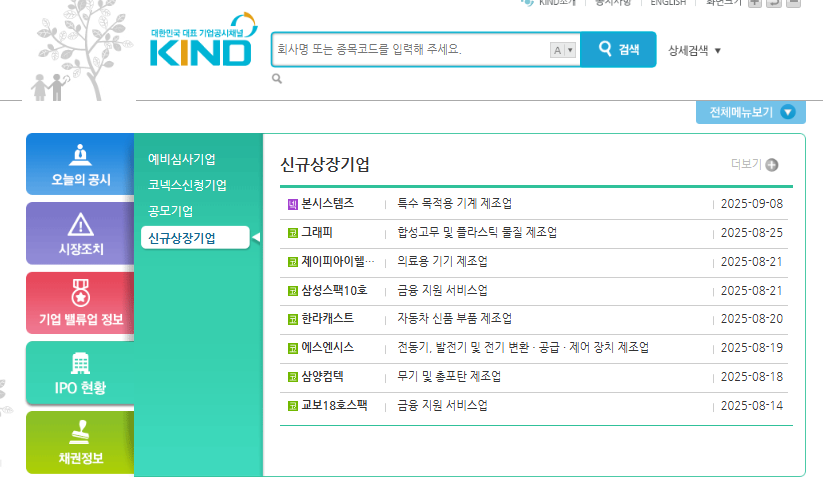This screenshot has height=486, width=823.
Task: Click industry text 자동차 신품 부품 제조업
Action: pyautogui.click(x=455, y=318)
